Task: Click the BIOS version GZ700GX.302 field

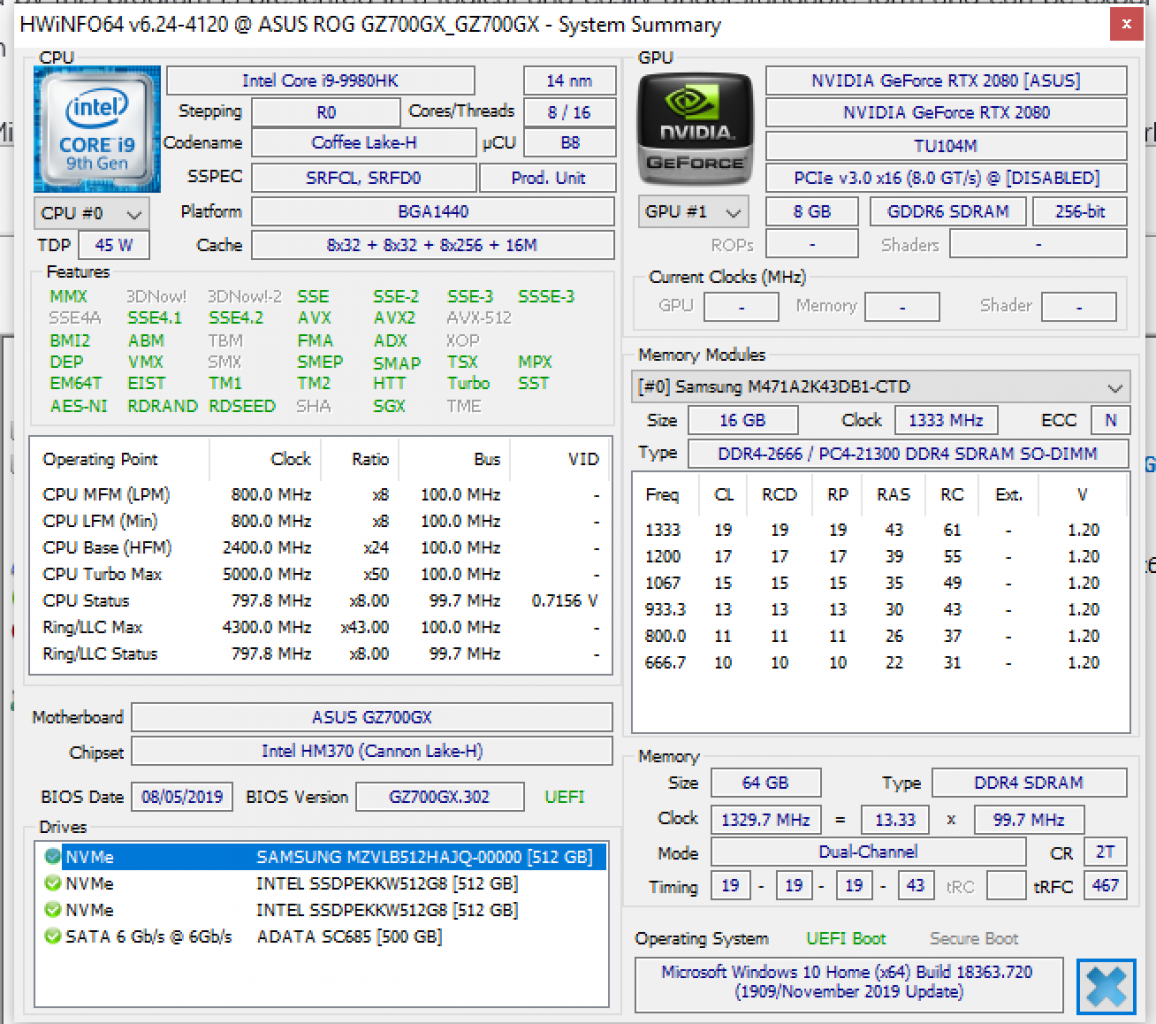Action: (x=439, y=797)
